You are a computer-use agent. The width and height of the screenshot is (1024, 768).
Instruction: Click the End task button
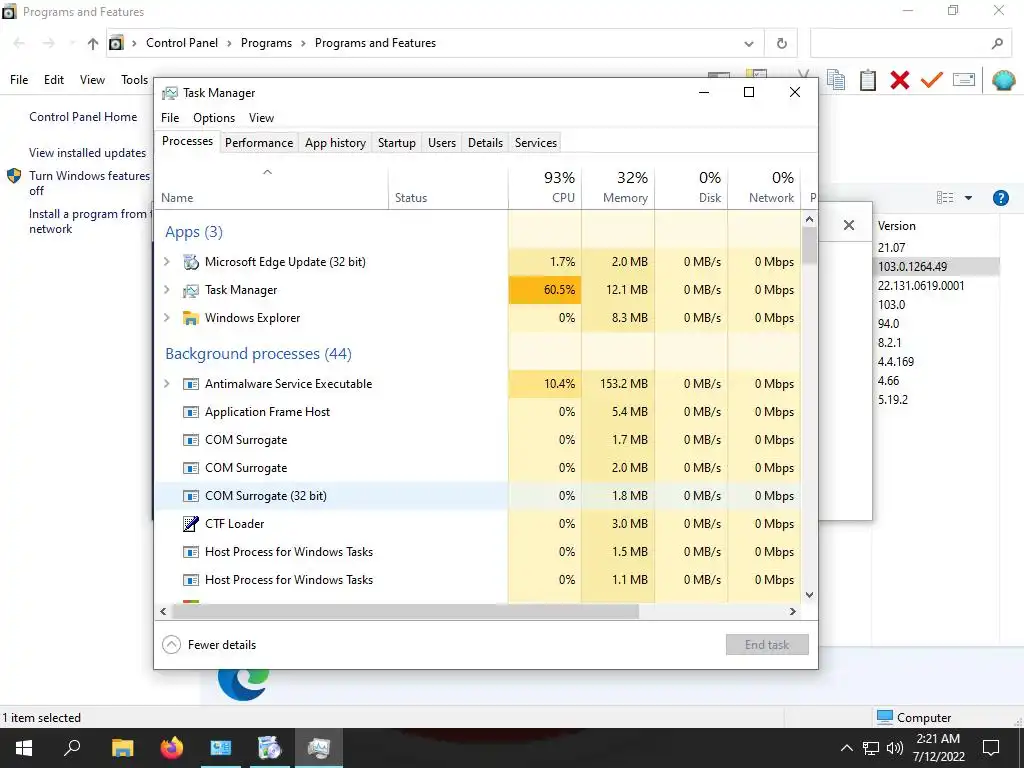tap(767, 645)
